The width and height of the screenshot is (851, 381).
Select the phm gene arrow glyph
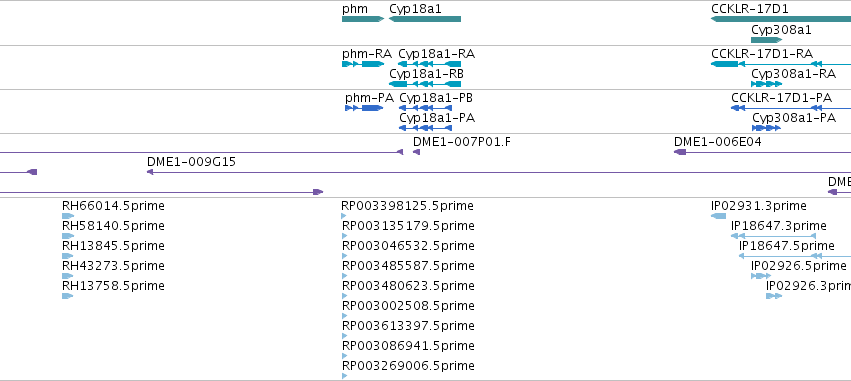pos(363,19)
